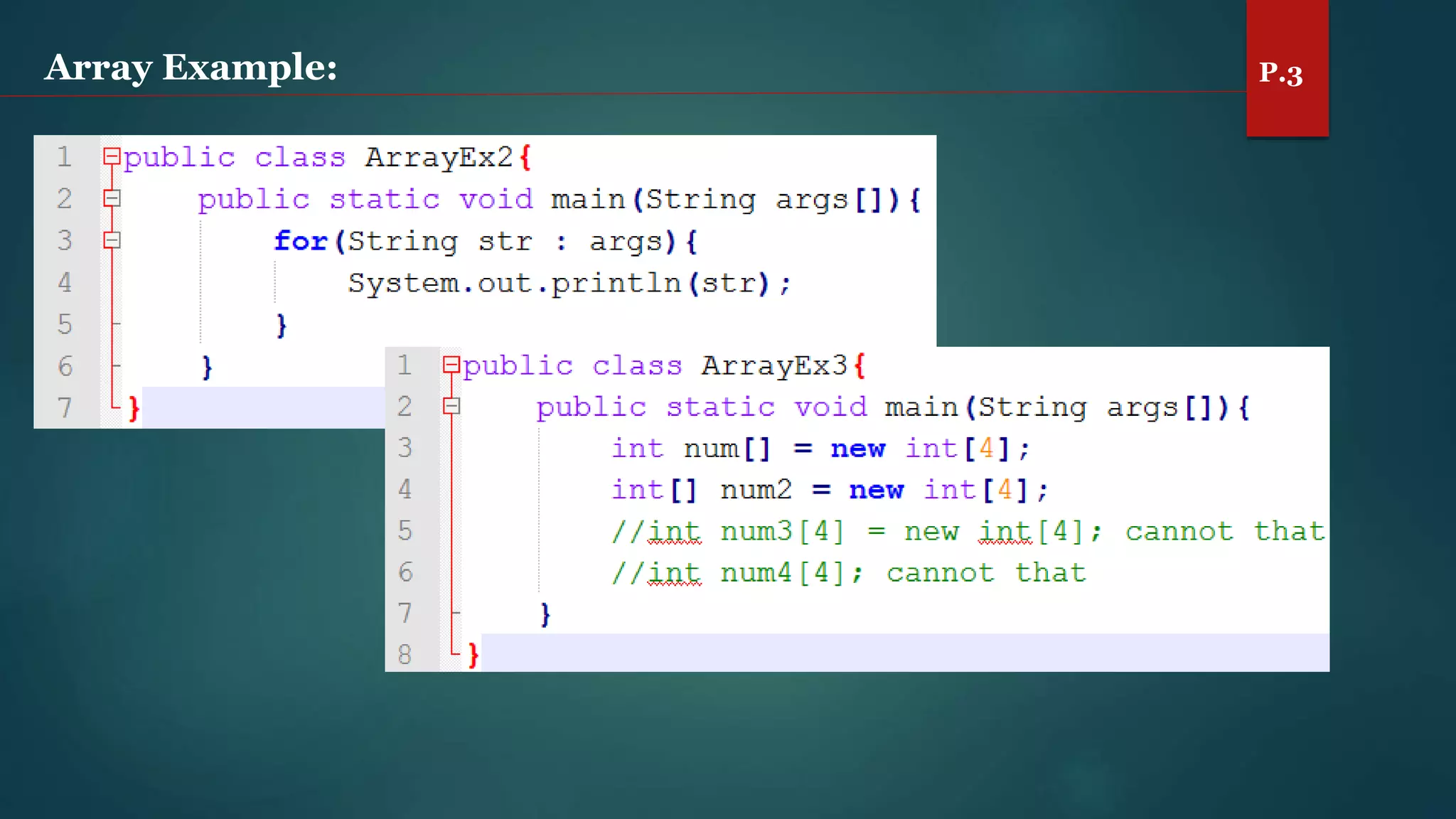Click the class name 'ArrayEx3'
Viewport: 1456px width, 819px height.
774,365
